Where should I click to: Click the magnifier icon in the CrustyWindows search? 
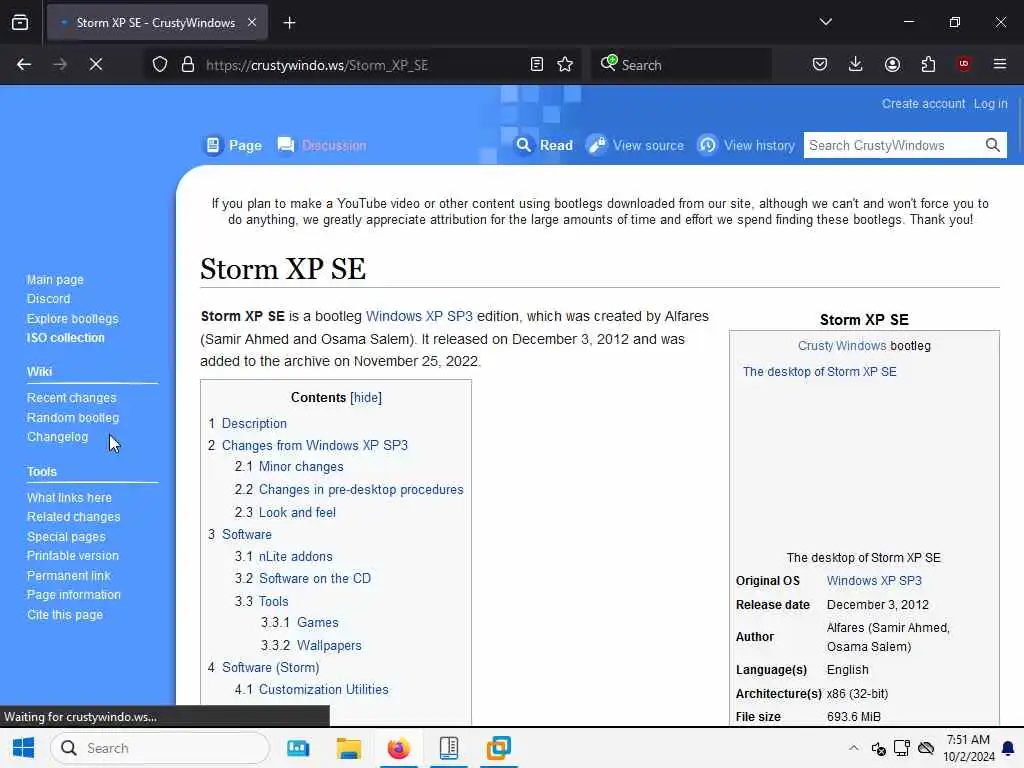click(x=992, y=145)
